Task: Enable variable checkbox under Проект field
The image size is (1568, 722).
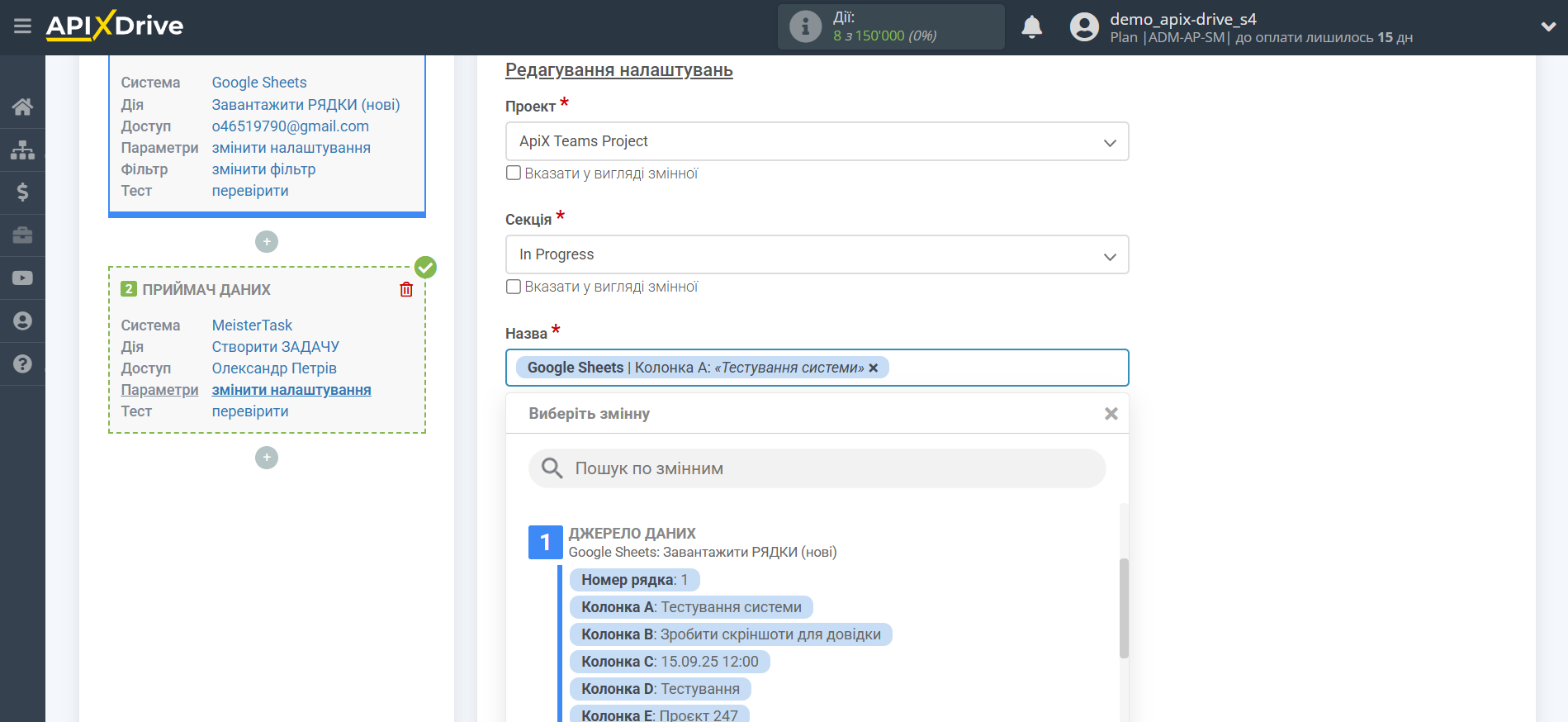Action: coord(514,173)
